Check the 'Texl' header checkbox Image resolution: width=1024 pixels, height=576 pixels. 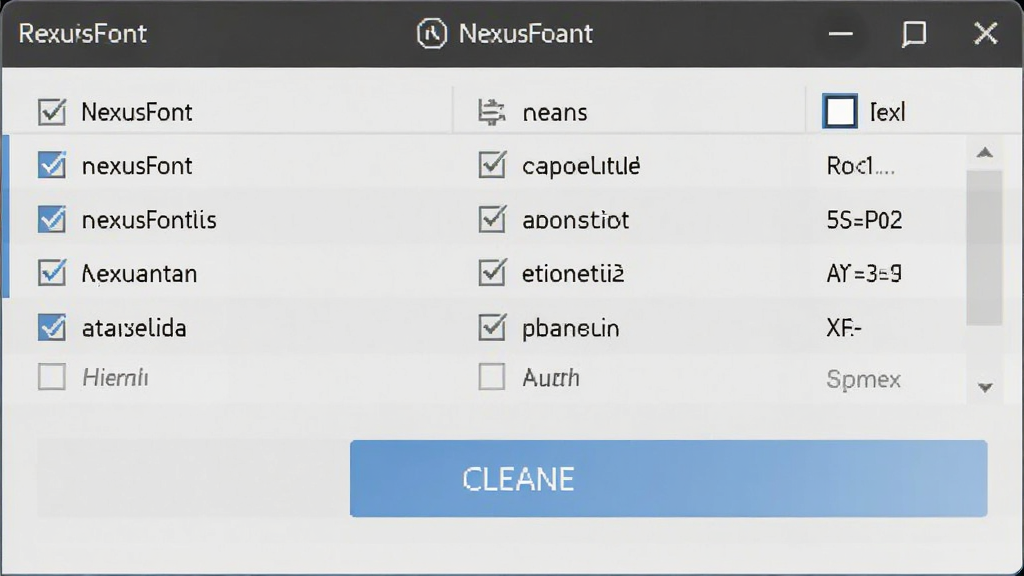tap(840, 111)
